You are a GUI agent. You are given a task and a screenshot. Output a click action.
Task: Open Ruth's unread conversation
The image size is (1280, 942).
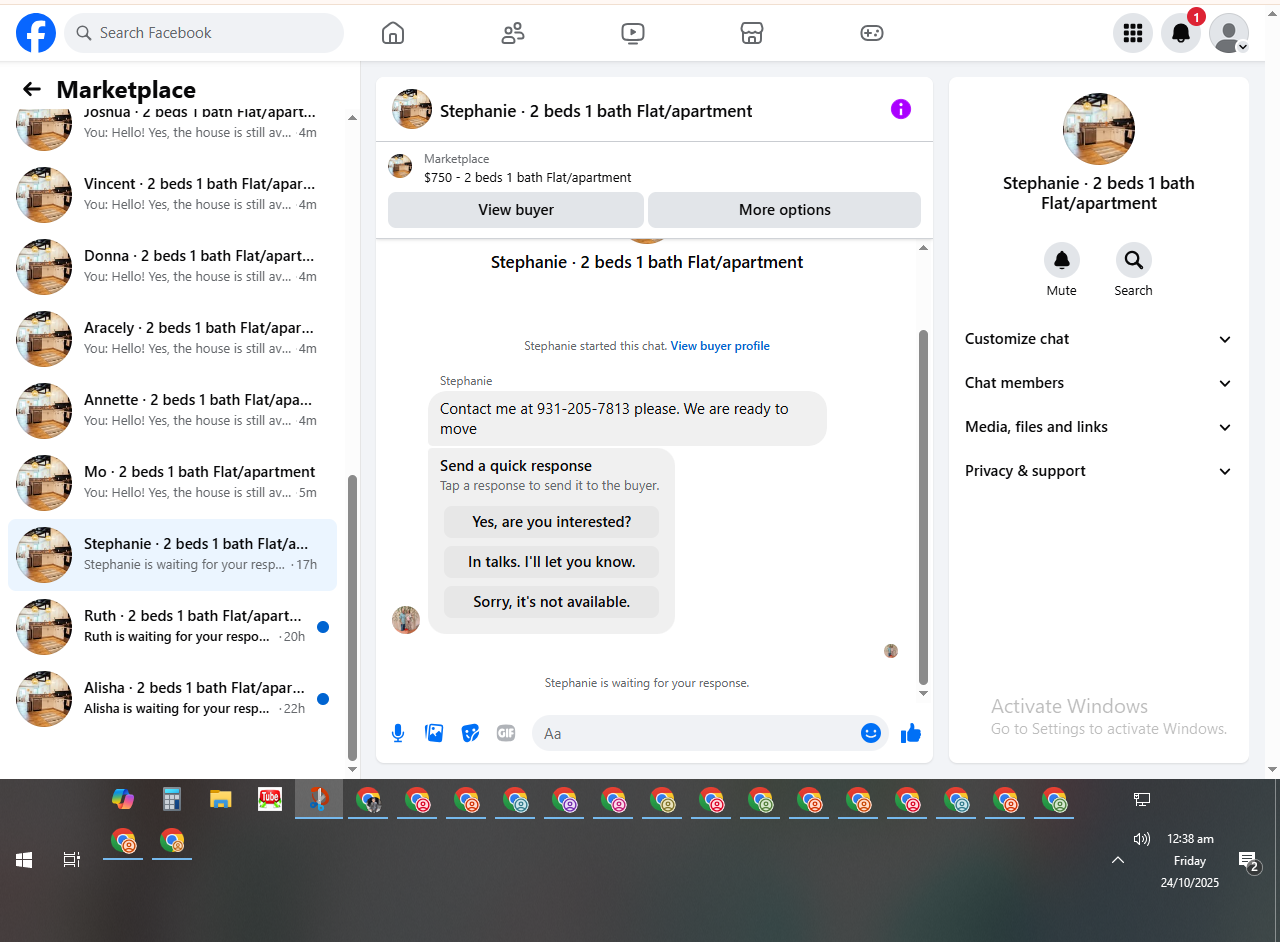click(172, 627)
